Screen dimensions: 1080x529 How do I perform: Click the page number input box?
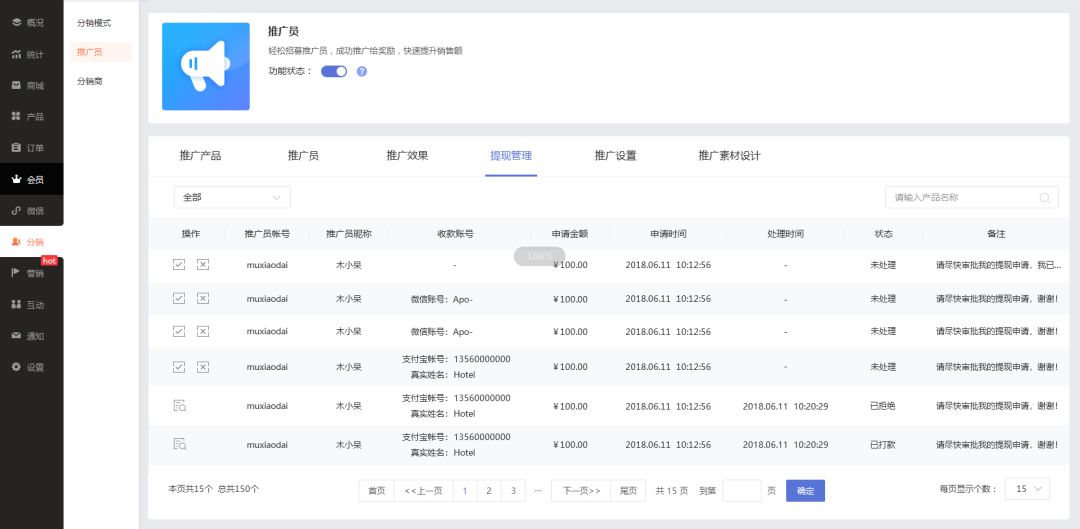coord(742,491)
